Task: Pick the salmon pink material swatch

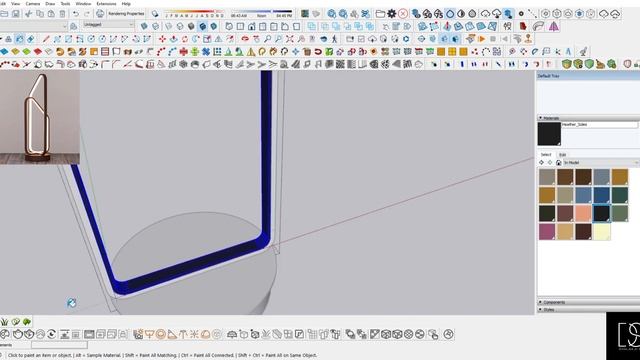Action: 583,213
